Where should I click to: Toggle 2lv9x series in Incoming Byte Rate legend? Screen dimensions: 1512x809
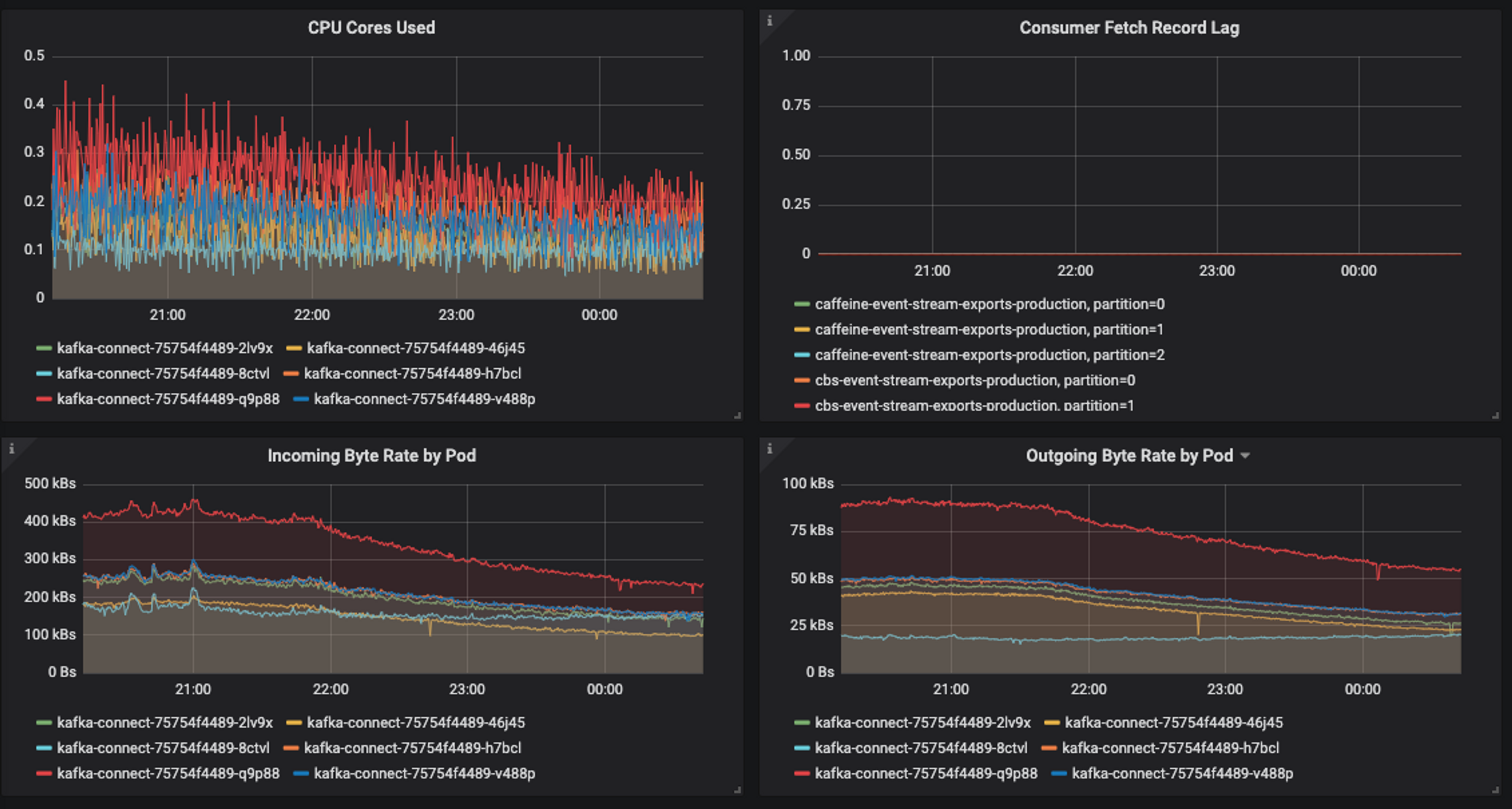point(165,723)
